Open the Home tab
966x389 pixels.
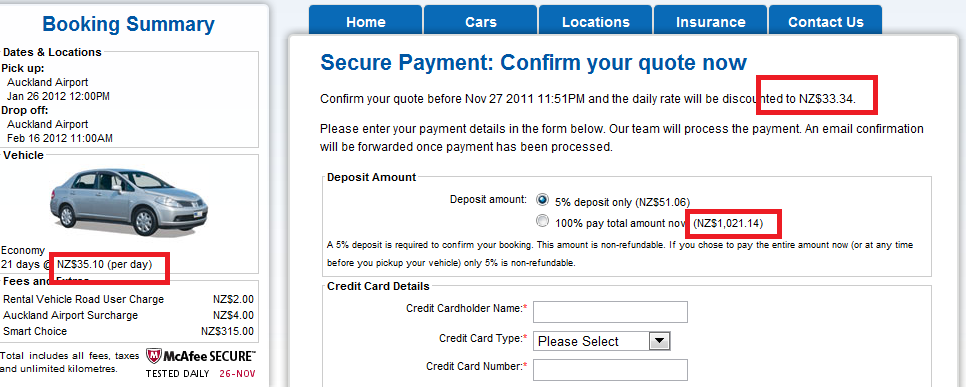coord(365,20)
